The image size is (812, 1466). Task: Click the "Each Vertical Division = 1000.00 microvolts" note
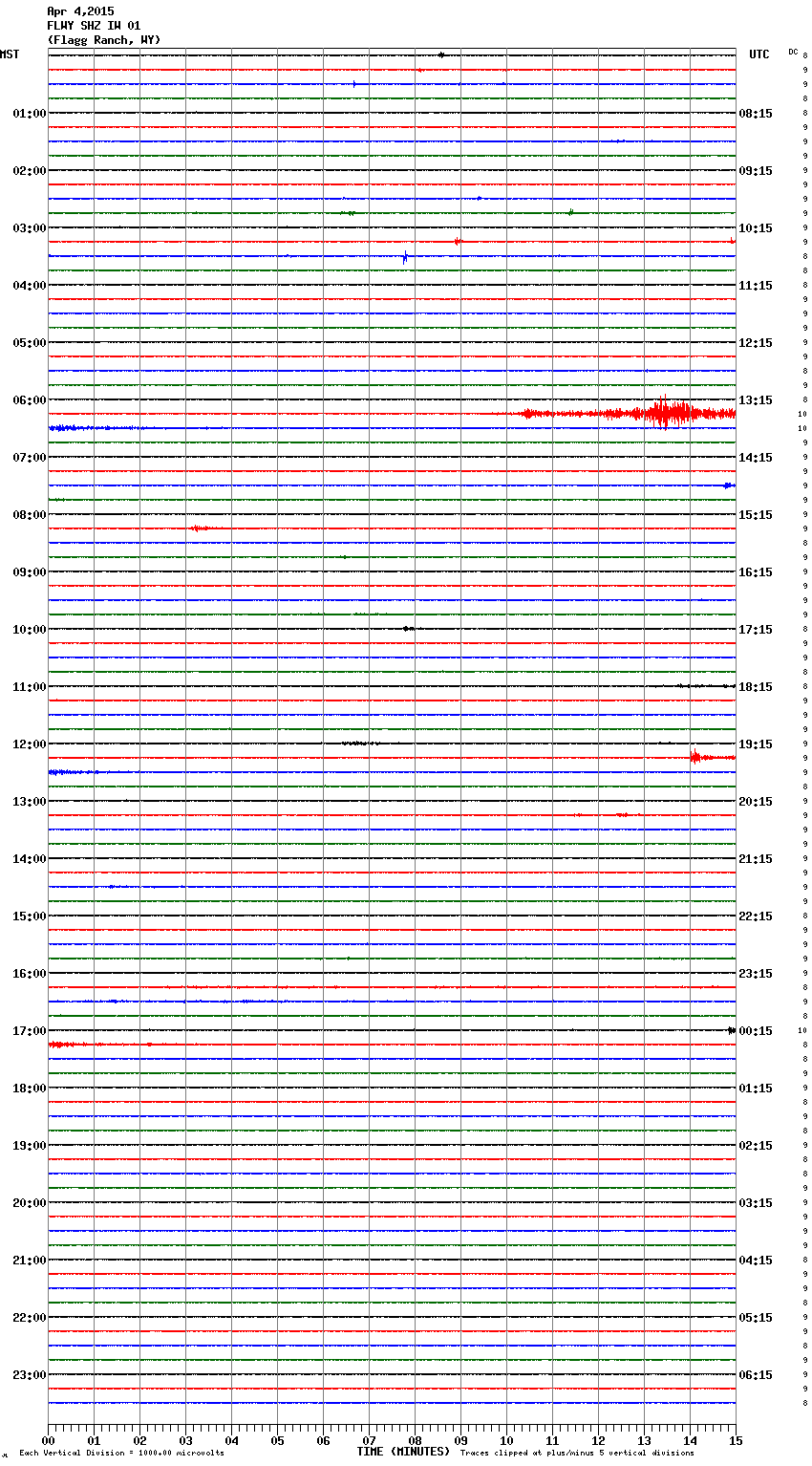121,1453
